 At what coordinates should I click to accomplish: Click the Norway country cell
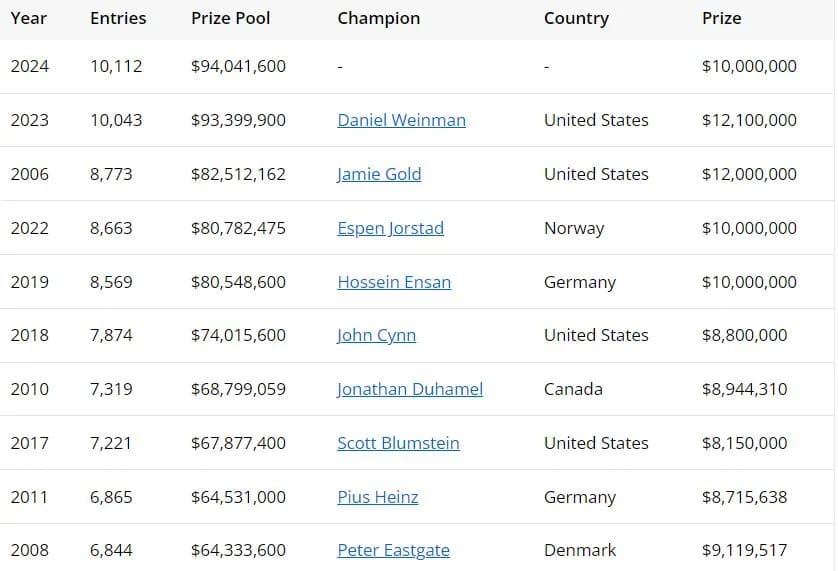point(574,228)
